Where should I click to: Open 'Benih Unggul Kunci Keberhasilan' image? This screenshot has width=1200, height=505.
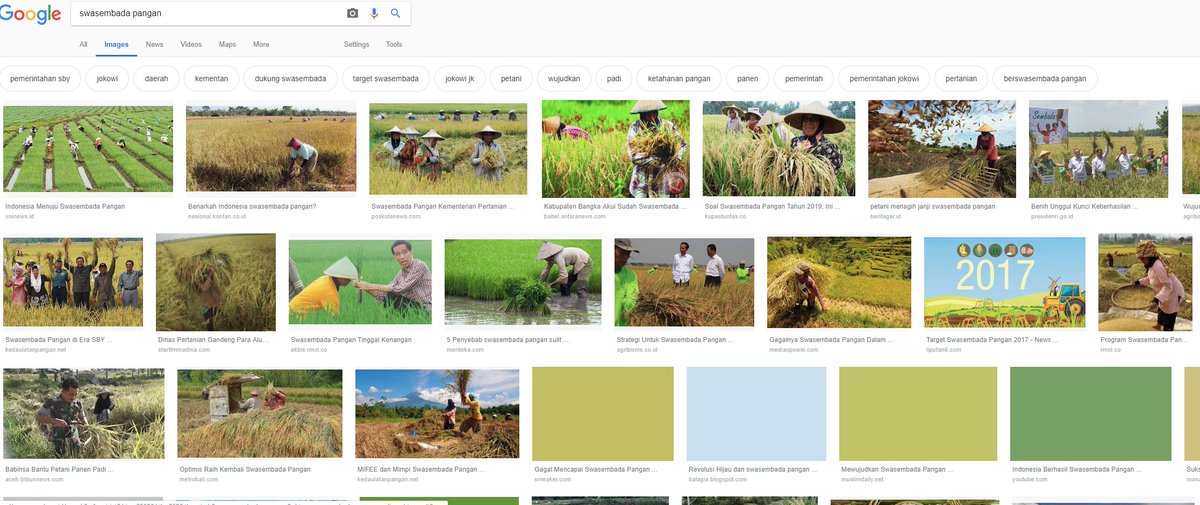pyautogui.click(x=1098, y=148)
